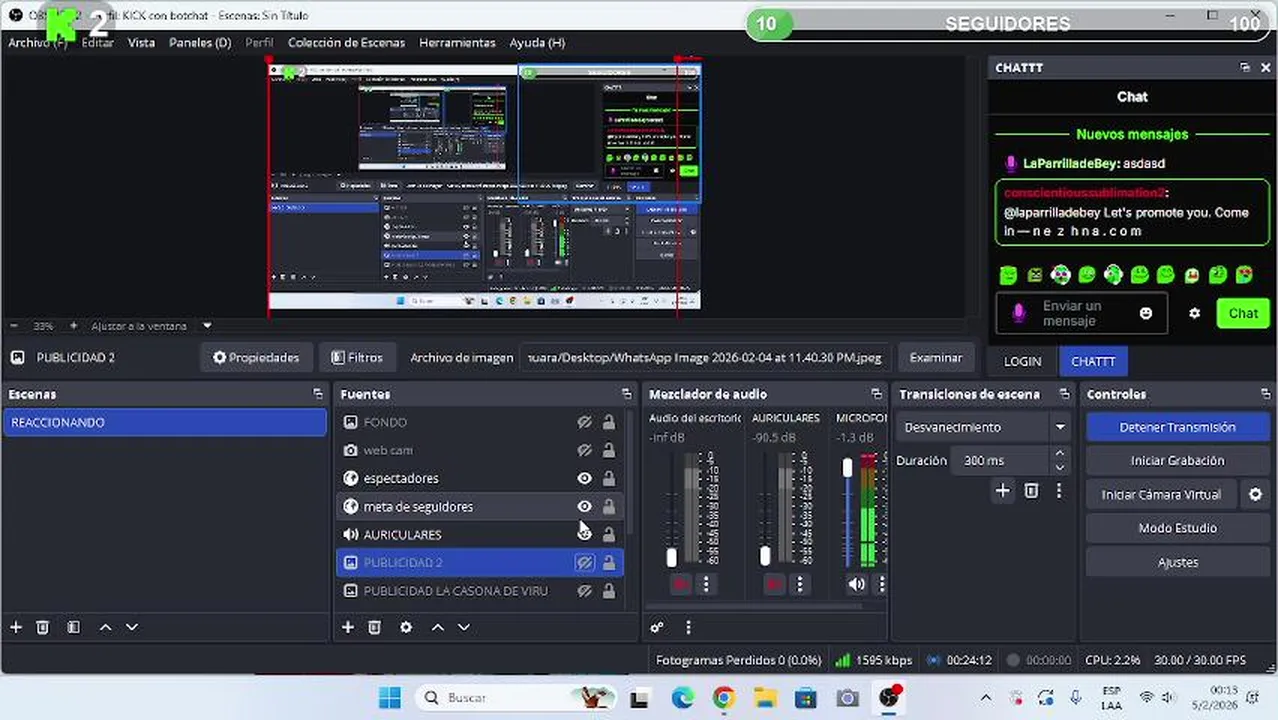This screenshot has height=720, width=1278.
Task: Increase transition duration stepper up
Action: click(1060, 453)
